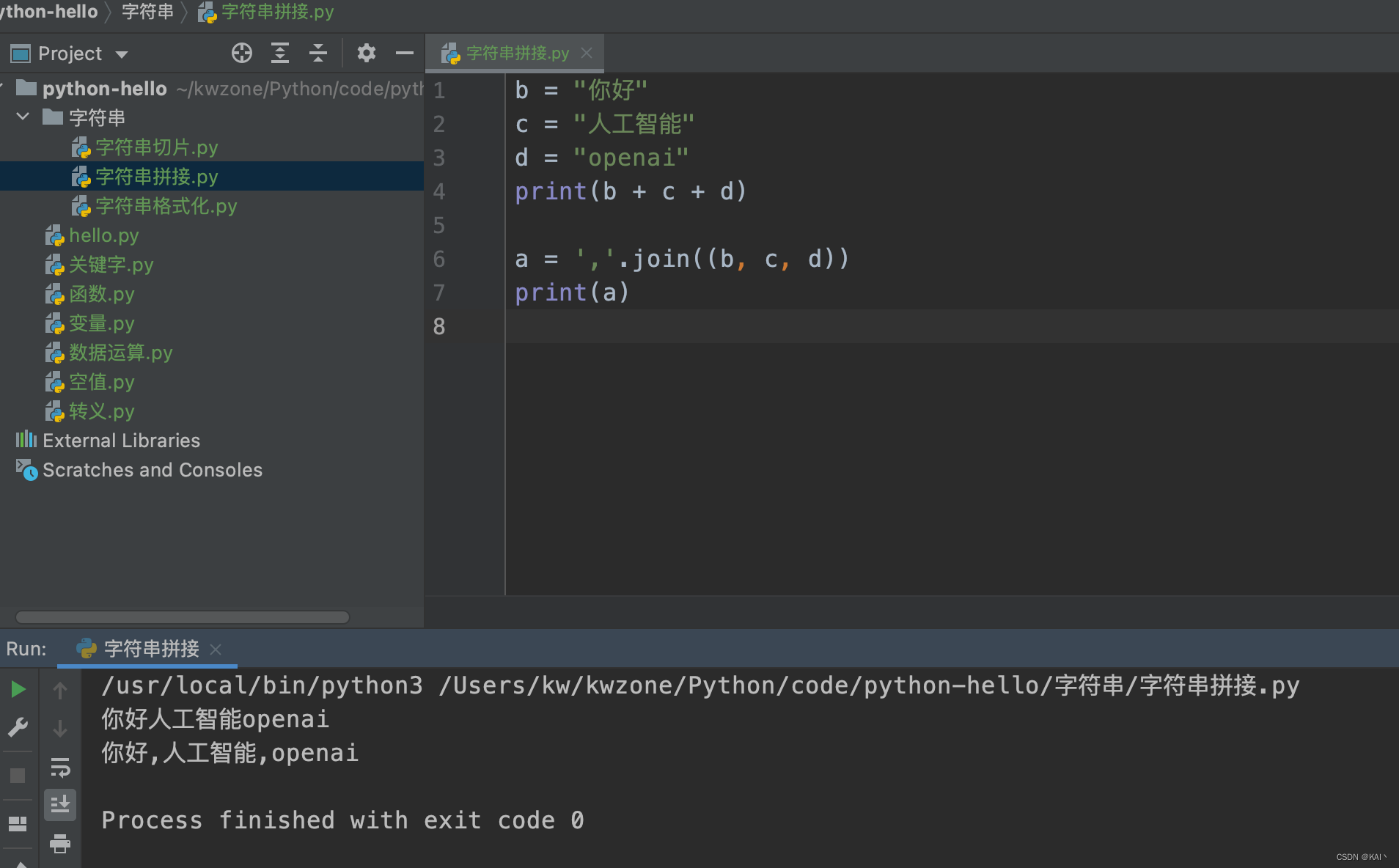The width and height of the screenshot is (1399, 868).
Task: Click Process finished with exit code 0 text
Action: click(x=343, y=820)
